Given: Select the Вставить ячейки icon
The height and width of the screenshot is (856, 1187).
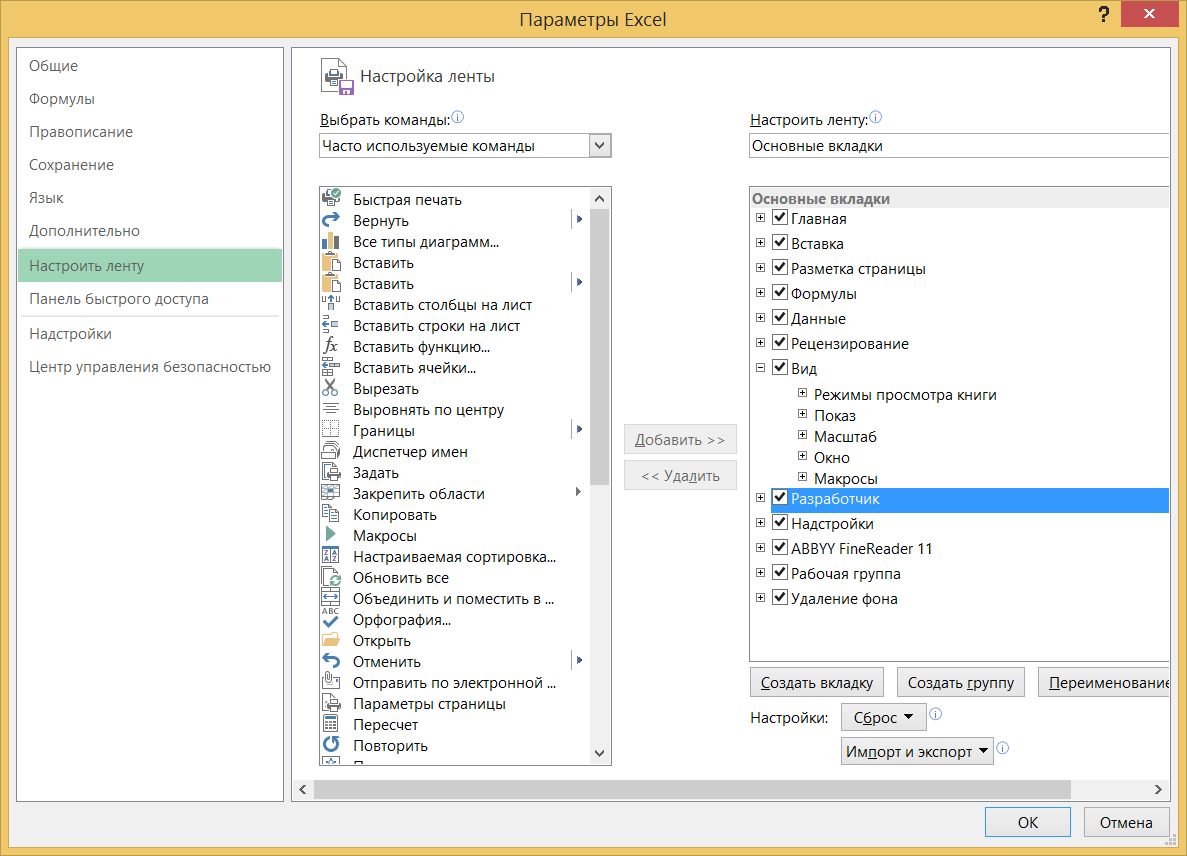Looking at the screenshot, I should point(331,368).
